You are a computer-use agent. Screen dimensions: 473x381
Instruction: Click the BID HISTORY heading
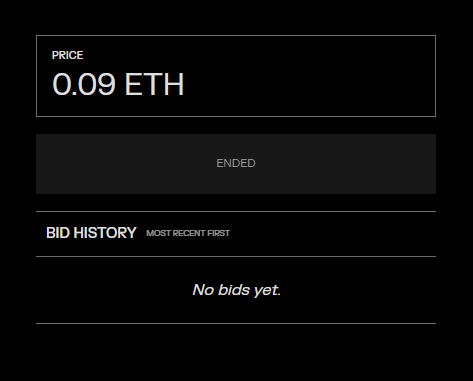coord(91,233)
